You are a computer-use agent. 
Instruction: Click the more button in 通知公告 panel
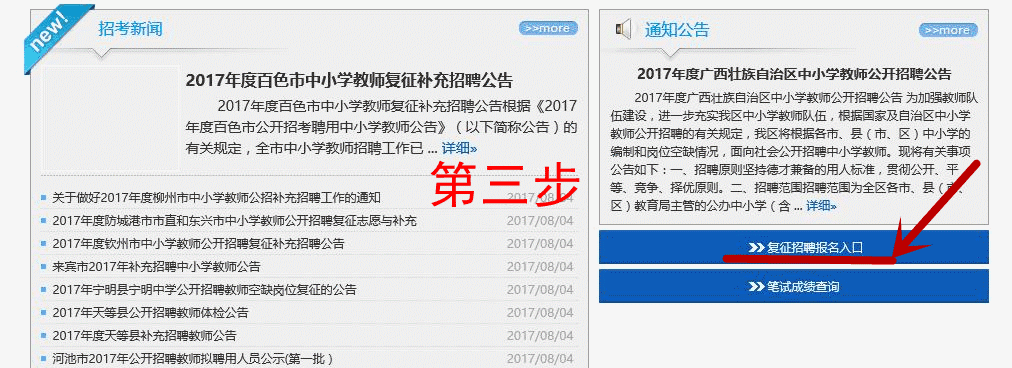tap(948, 30)
